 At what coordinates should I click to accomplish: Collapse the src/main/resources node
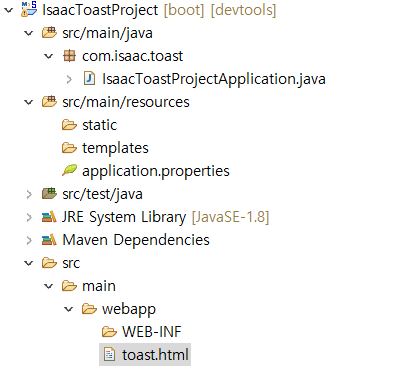(x=29, y=102)
